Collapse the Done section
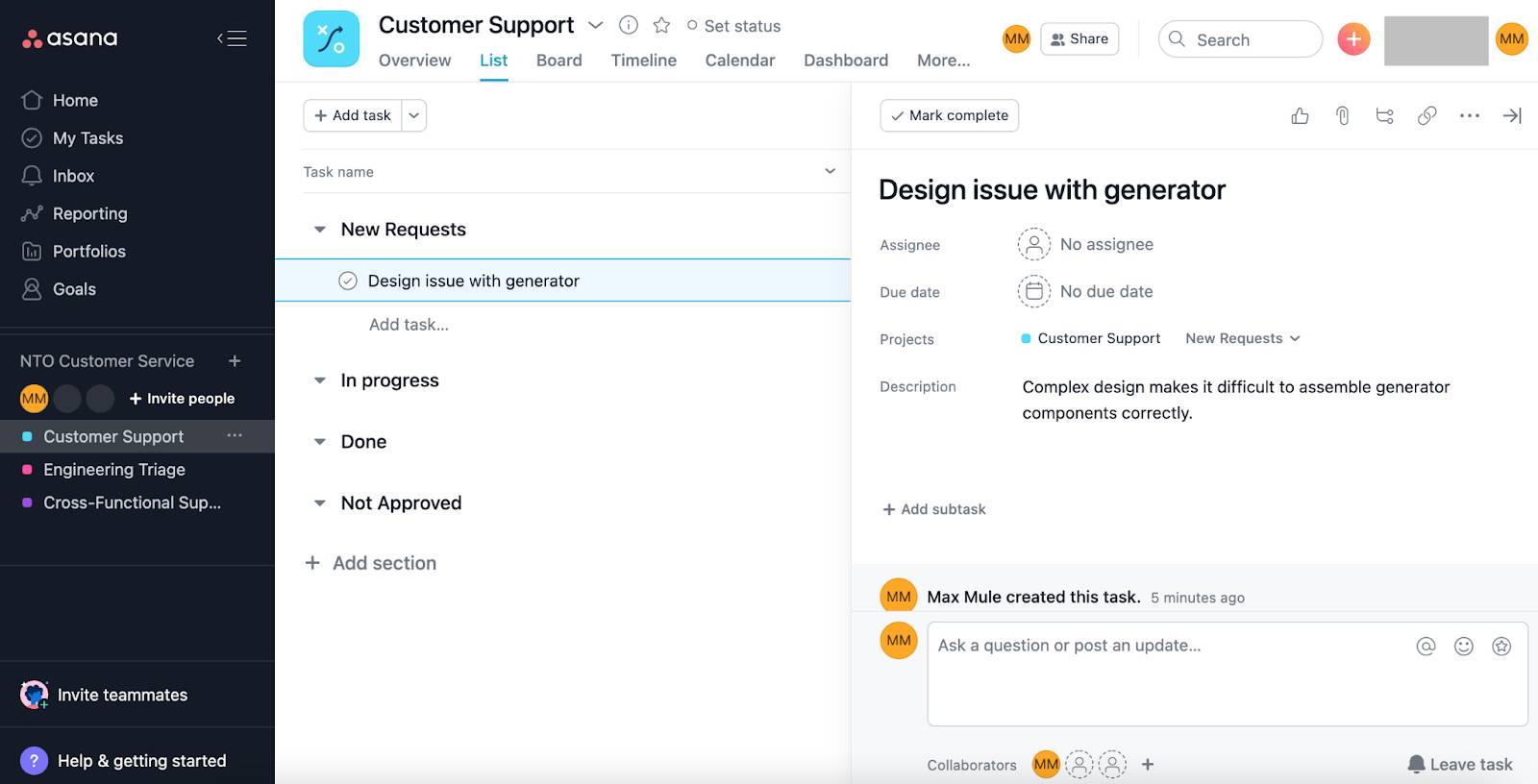Screen dimensions: 1538x784 320,442
